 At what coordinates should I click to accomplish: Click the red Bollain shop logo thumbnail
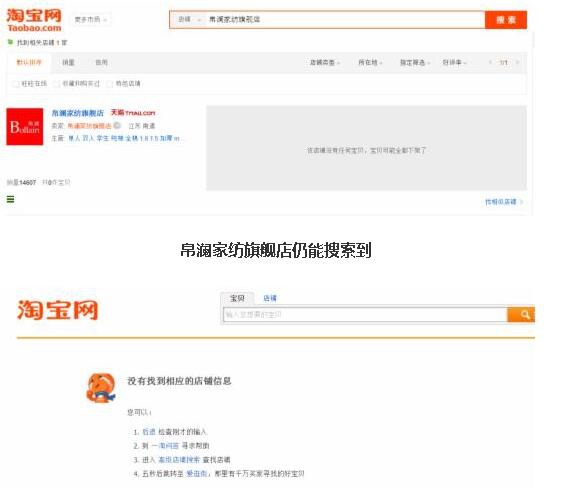25,126
